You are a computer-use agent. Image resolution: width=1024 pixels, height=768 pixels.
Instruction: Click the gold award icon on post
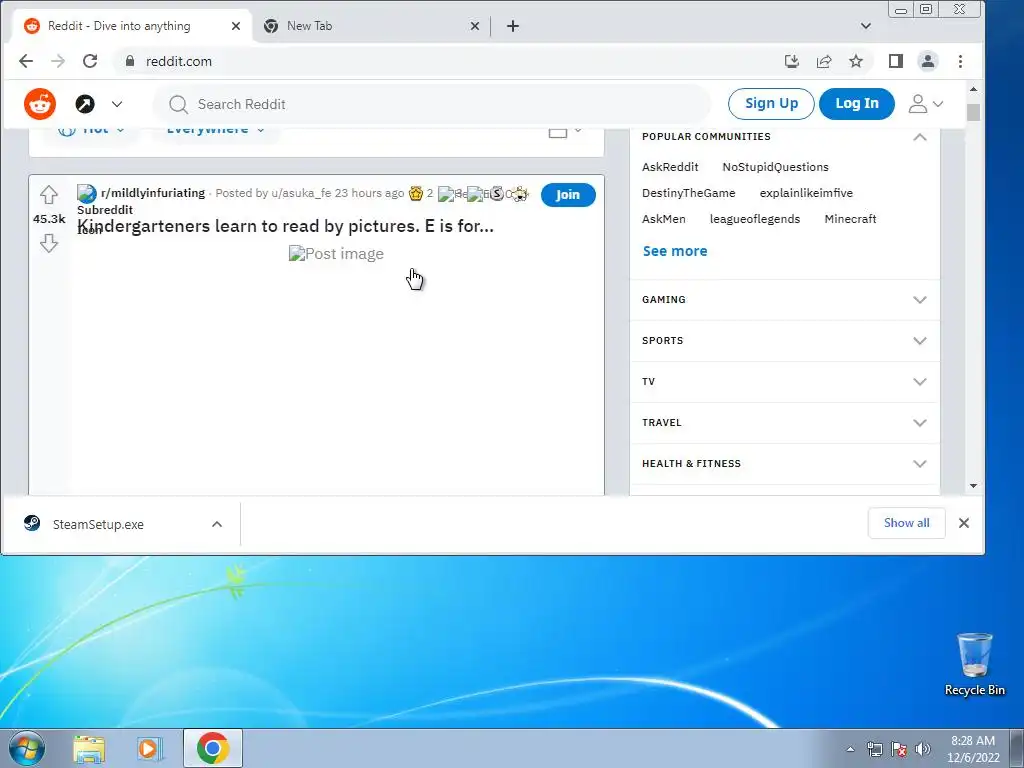click(x=416, y=193)
